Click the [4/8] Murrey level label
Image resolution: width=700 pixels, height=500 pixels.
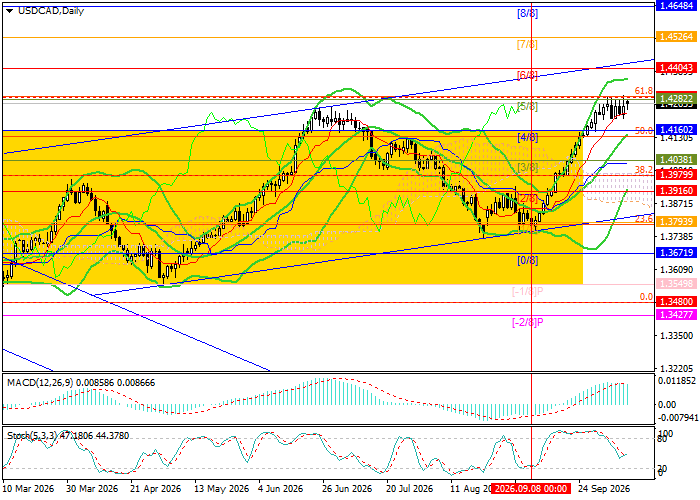coord(527,138)
